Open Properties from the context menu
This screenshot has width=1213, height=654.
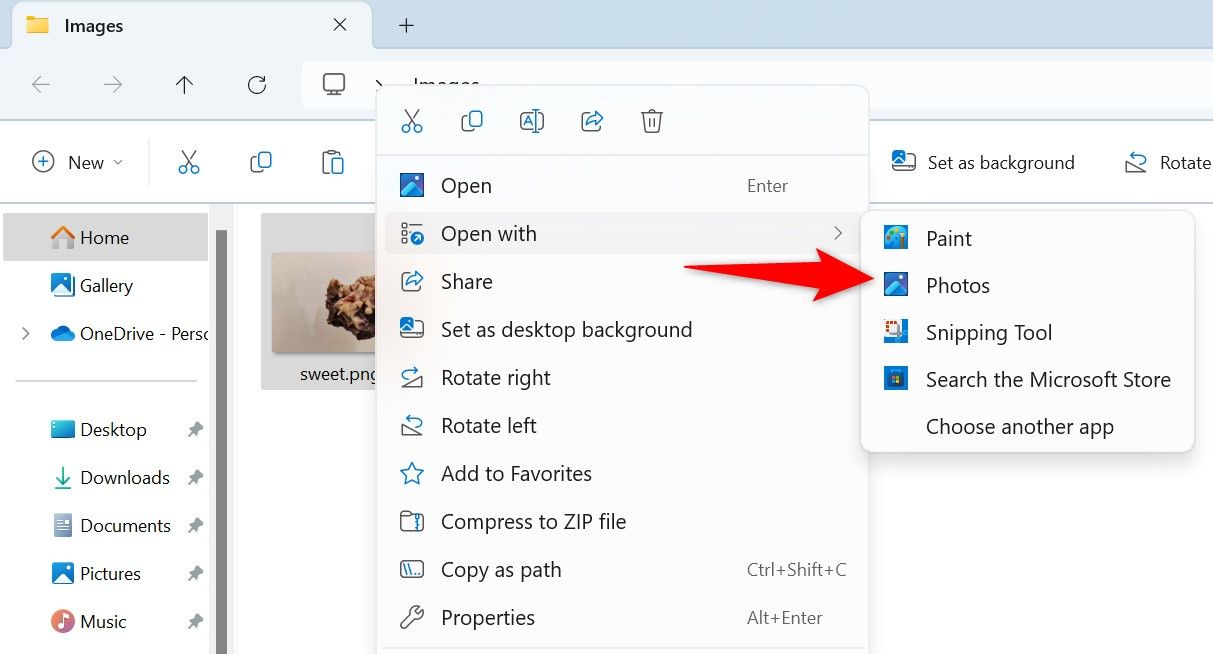[x=622, y=618]
